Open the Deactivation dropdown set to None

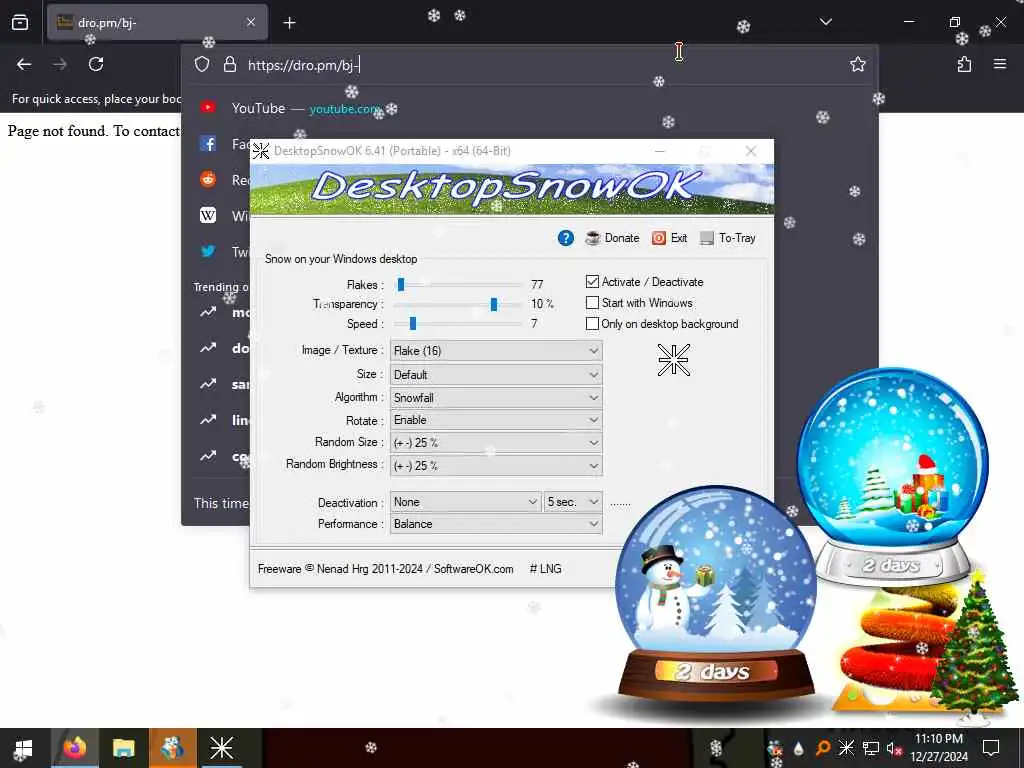466,502
